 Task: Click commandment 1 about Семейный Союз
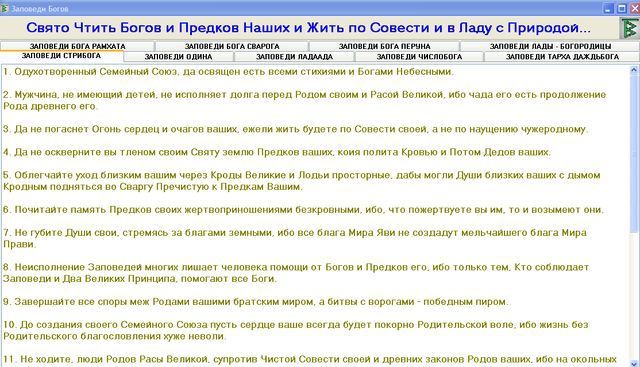[229, 72]
